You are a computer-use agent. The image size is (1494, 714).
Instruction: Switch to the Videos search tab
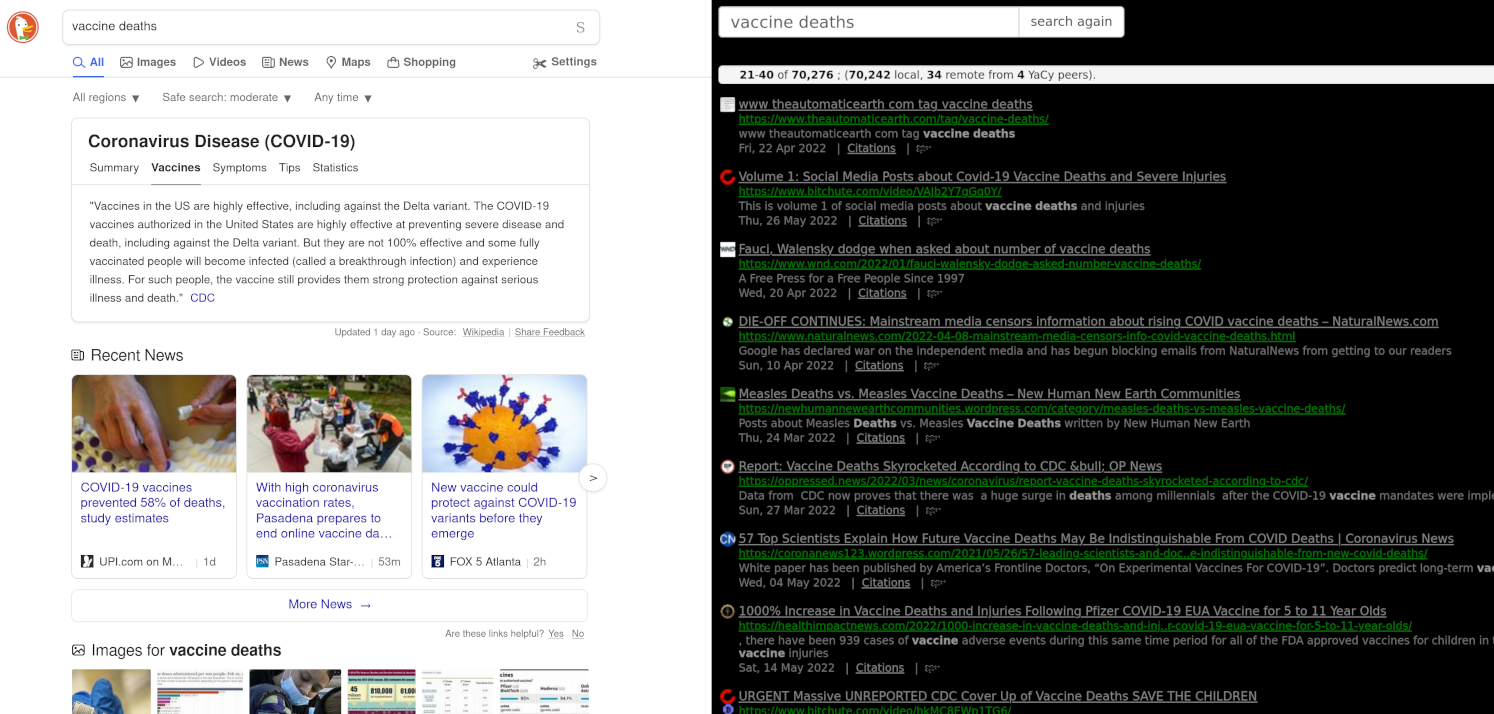tap(219, 62)
